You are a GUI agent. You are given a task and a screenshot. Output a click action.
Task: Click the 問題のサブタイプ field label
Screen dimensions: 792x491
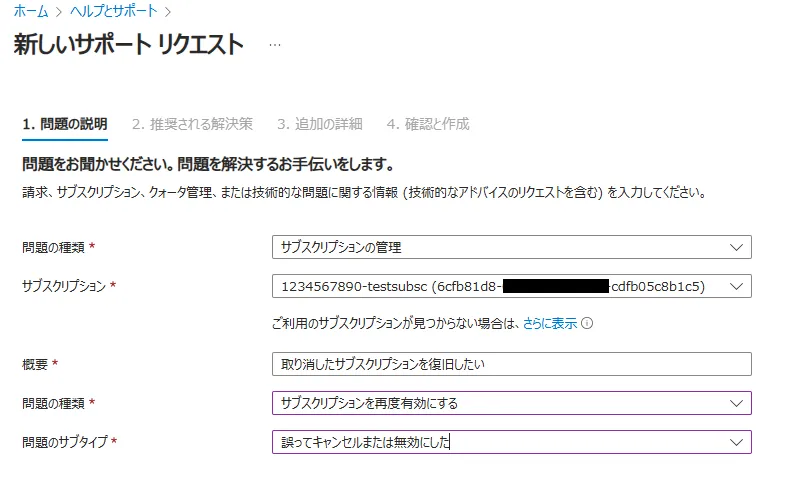(x=63, y=442)
